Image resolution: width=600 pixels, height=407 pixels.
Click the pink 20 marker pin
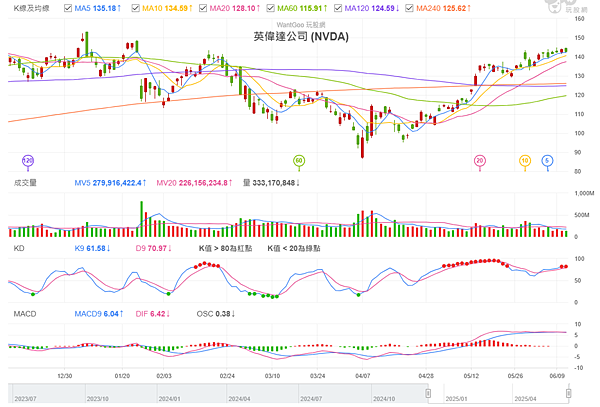click(x=480, y=161)
